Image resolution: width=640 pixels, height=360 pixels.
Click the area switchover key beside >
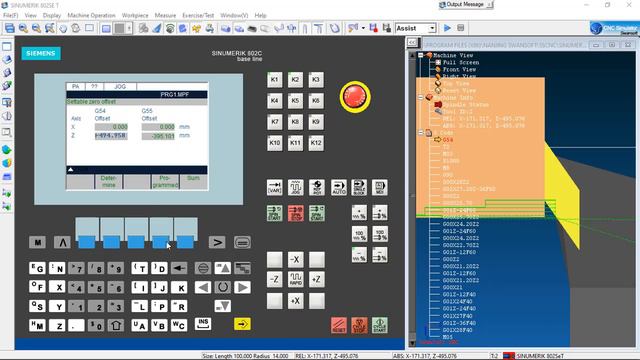(x=242, y=242)
